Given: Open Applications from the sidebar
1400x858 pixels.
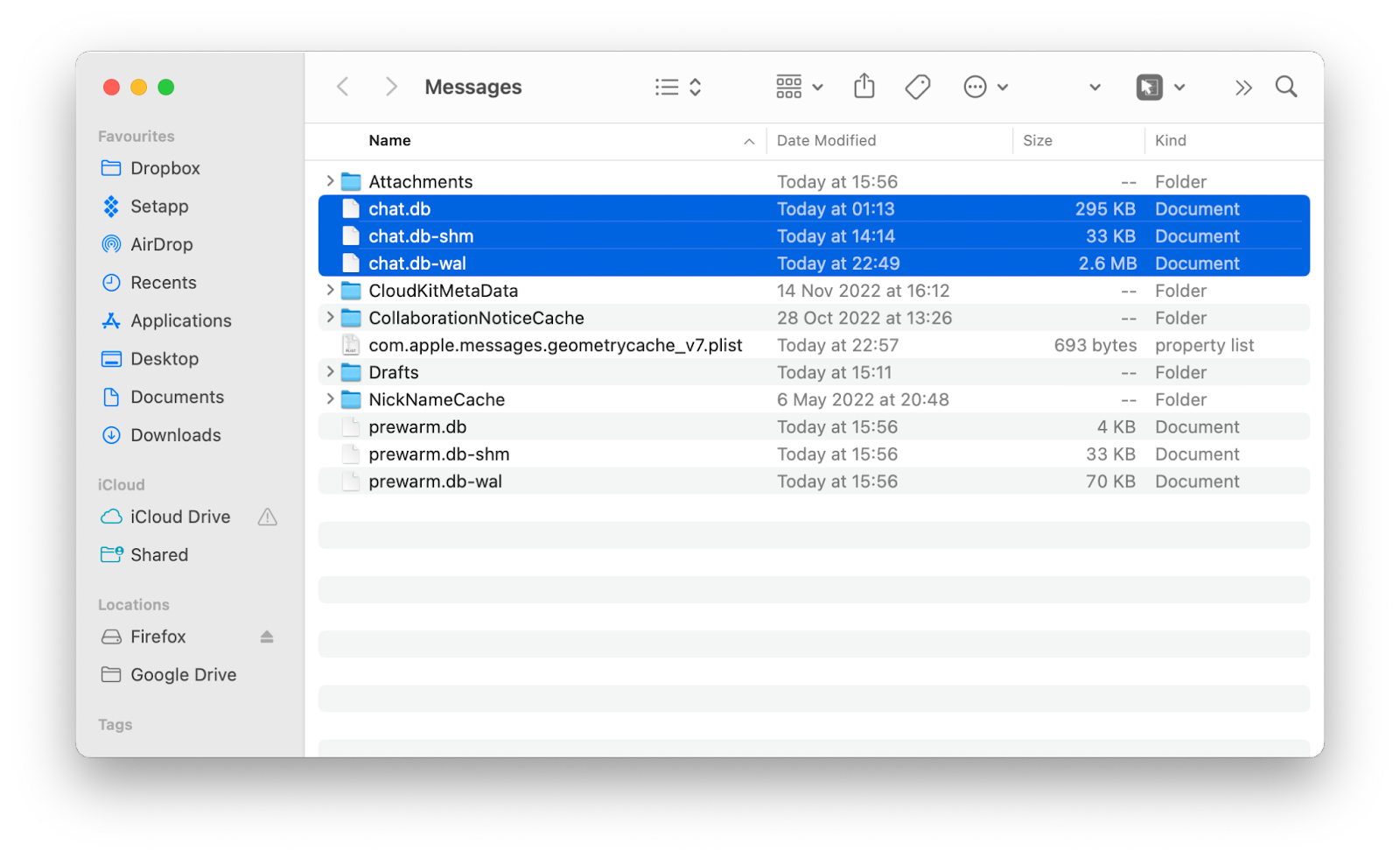Looking at the screenshot, I should pyautogui.click(x=181, y=320).
